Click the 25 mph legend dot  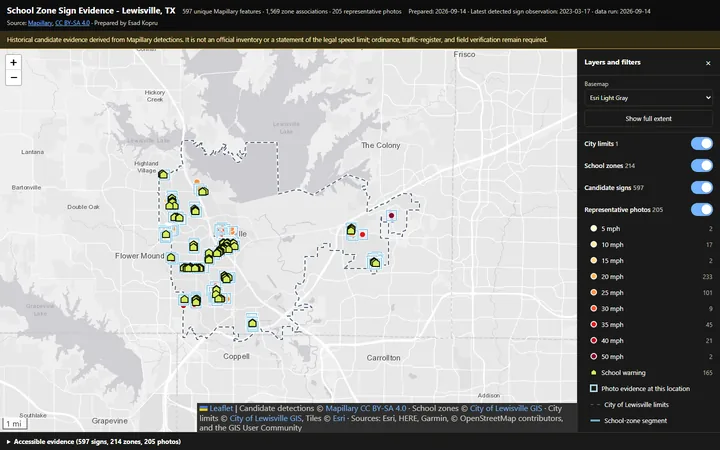(x=593, y=292)
